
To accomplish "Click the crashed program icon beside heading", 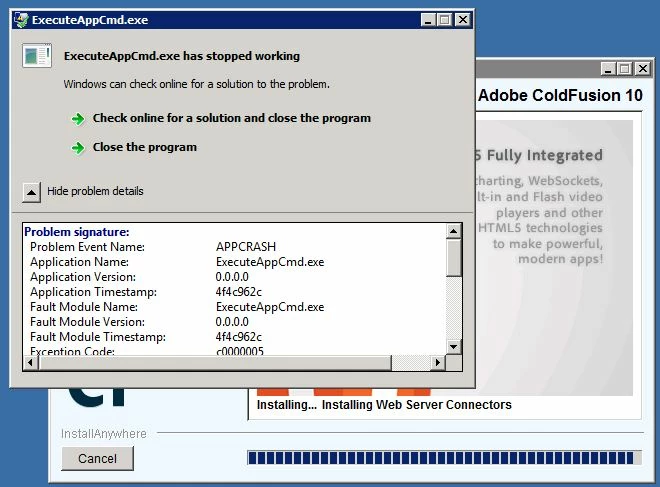I will (37, 56).
